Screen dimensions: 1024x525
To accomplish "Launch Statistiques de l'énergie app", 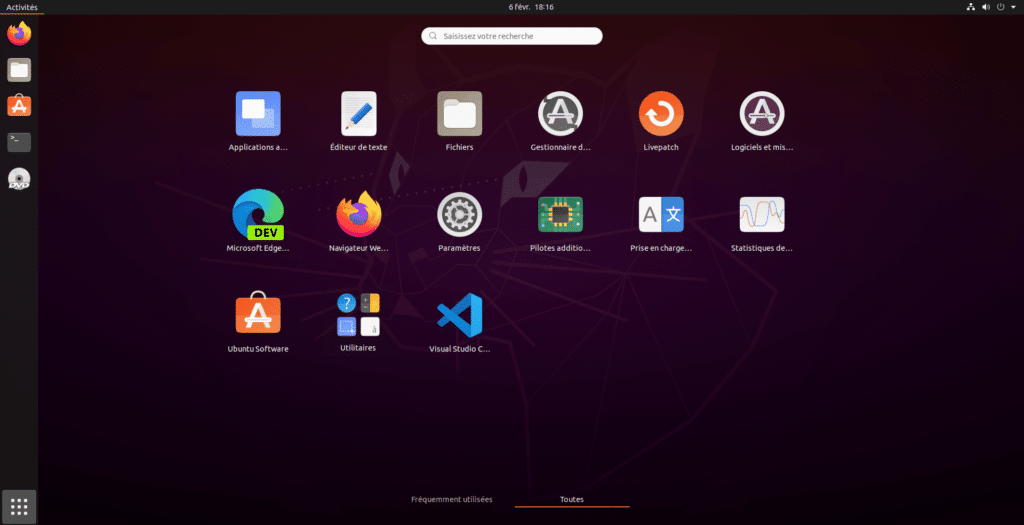I will (x=761, y=215).
